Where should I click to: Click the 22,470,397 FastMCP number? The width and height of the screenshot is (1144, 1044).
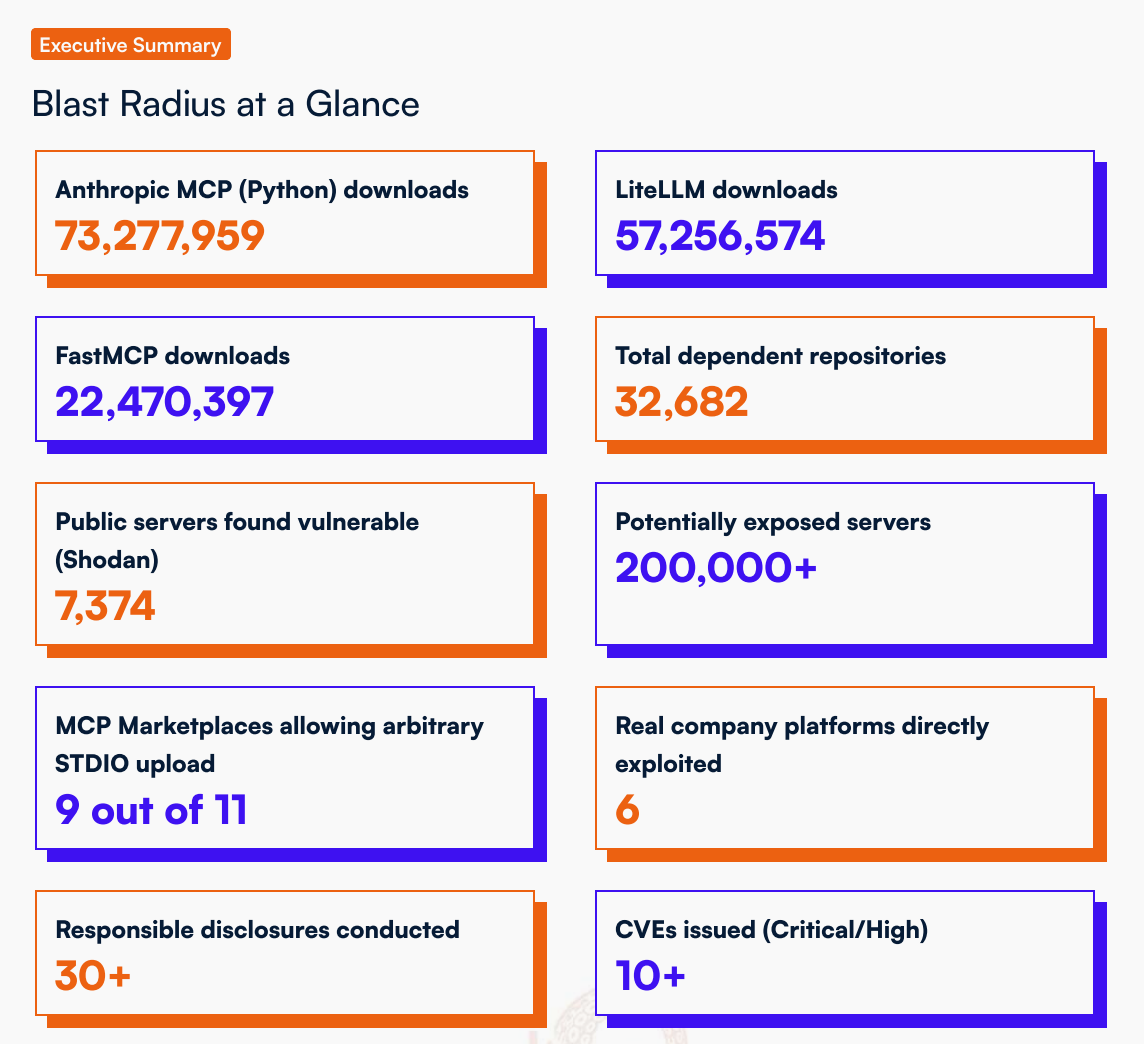[164, 401]
